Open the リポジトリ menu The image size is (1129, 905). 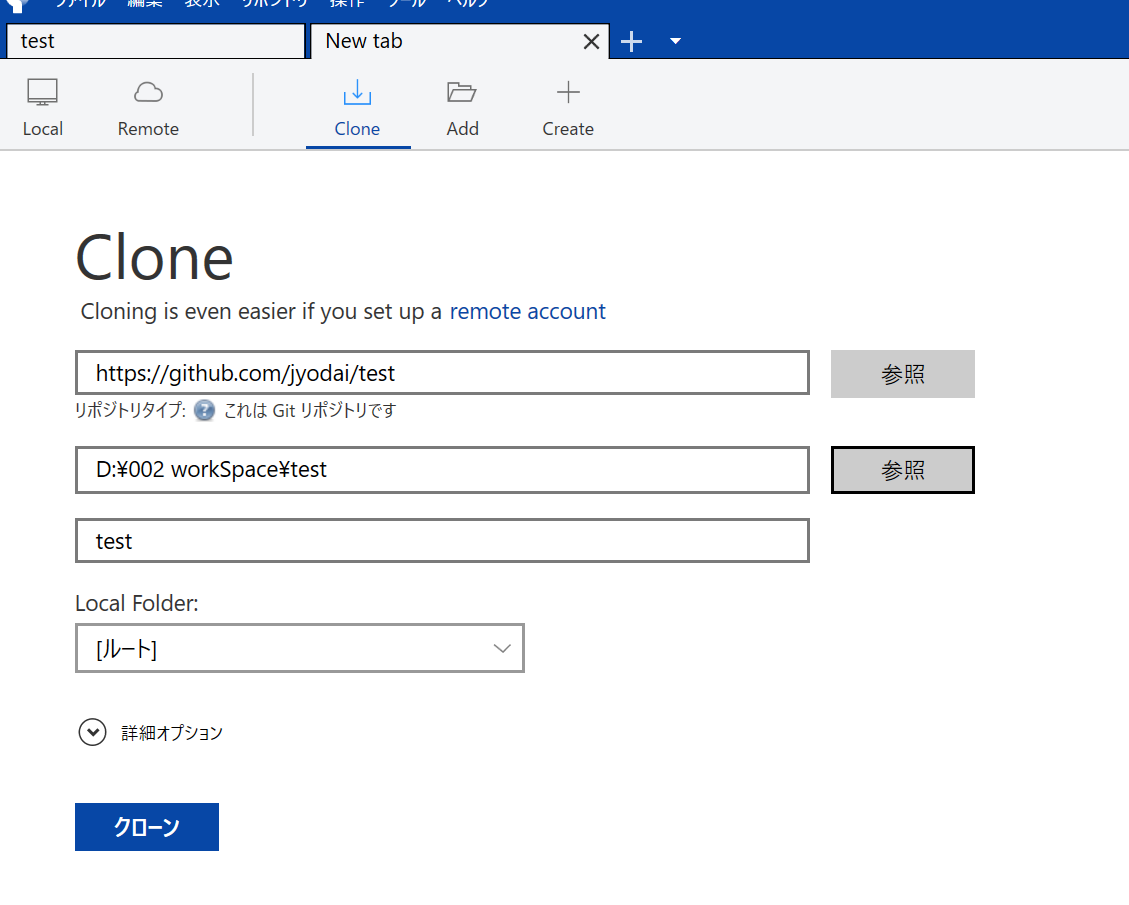coord(275,4)
